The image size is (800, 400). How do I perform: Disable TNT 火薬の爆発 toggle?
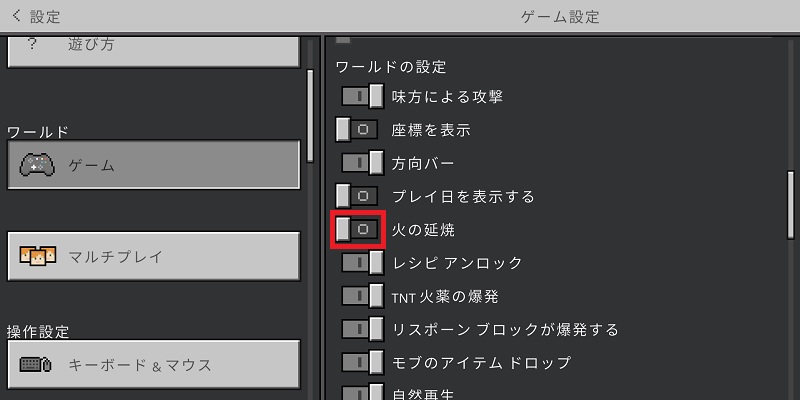[x=362, y=296]
